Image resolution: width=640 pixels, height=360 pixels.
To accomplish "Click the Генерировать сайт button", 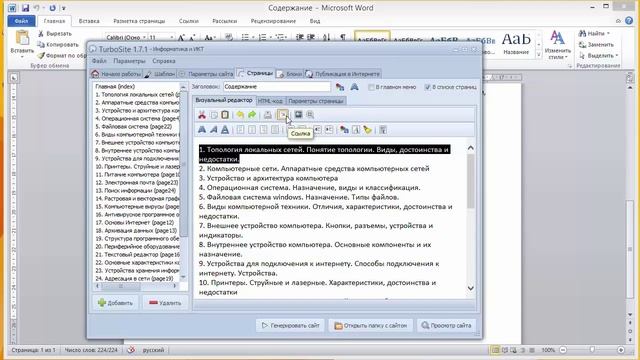I will point(290,325).
